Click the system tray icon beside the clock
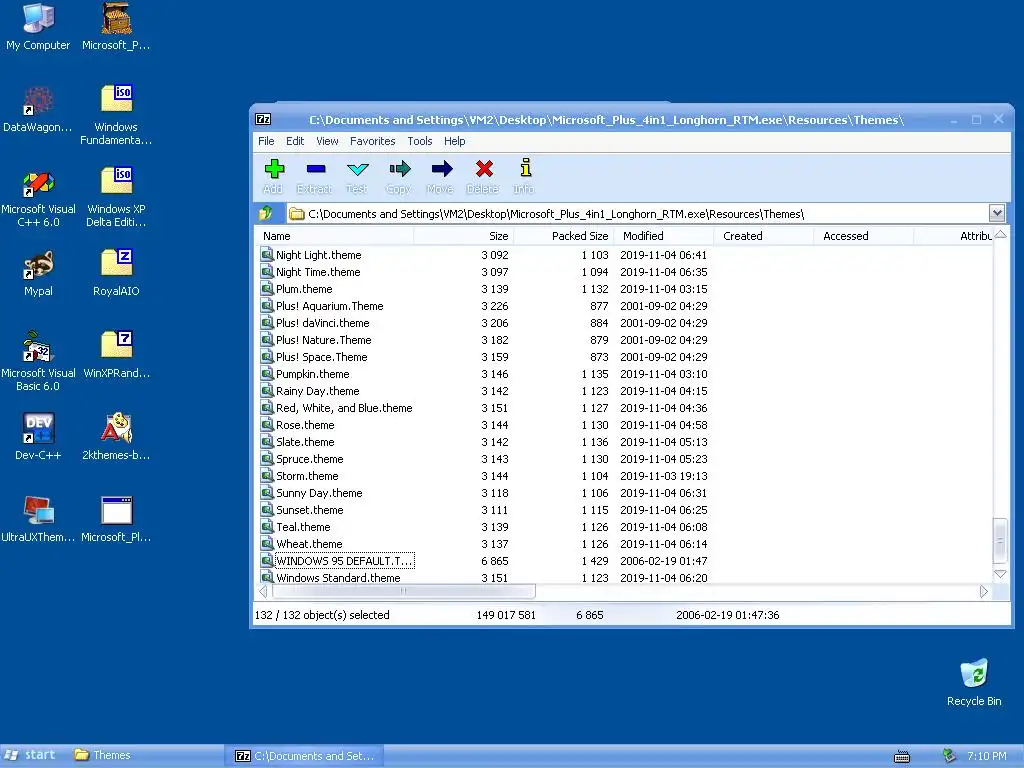 click(x=949, y=756)
